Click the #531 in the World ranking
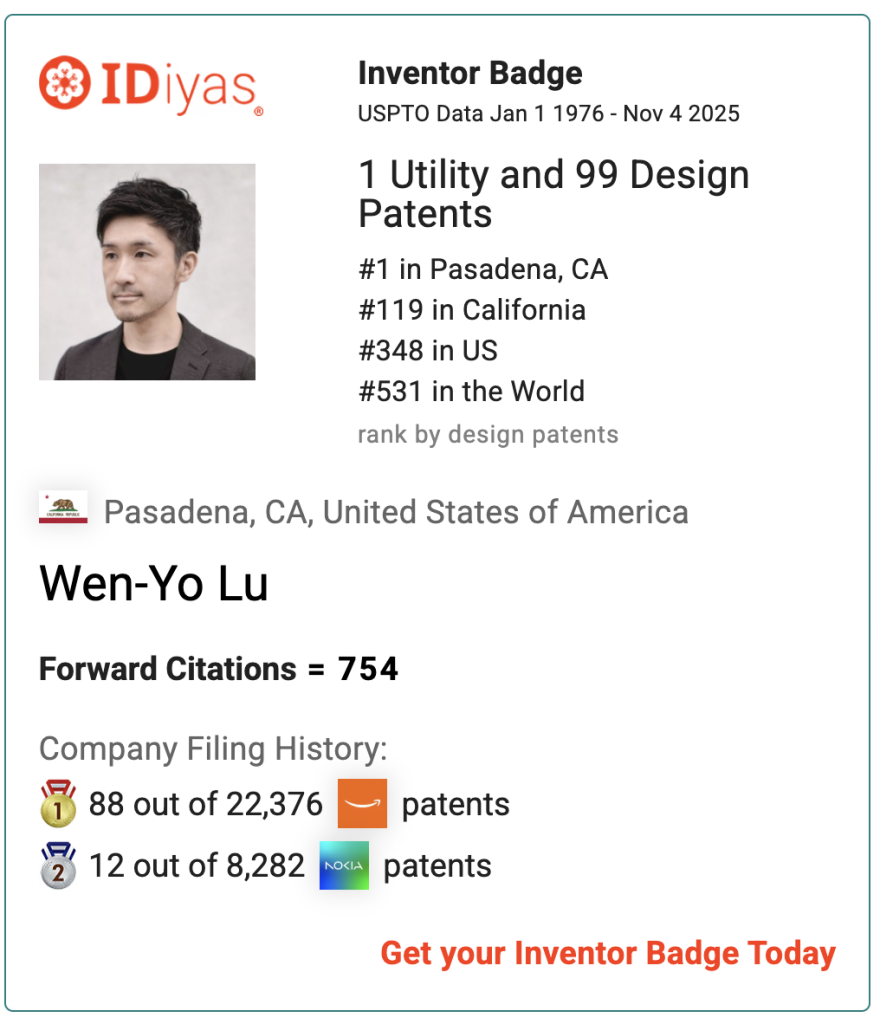The width and height of the screenshot is (880, 1024). [x=471, y=391]
